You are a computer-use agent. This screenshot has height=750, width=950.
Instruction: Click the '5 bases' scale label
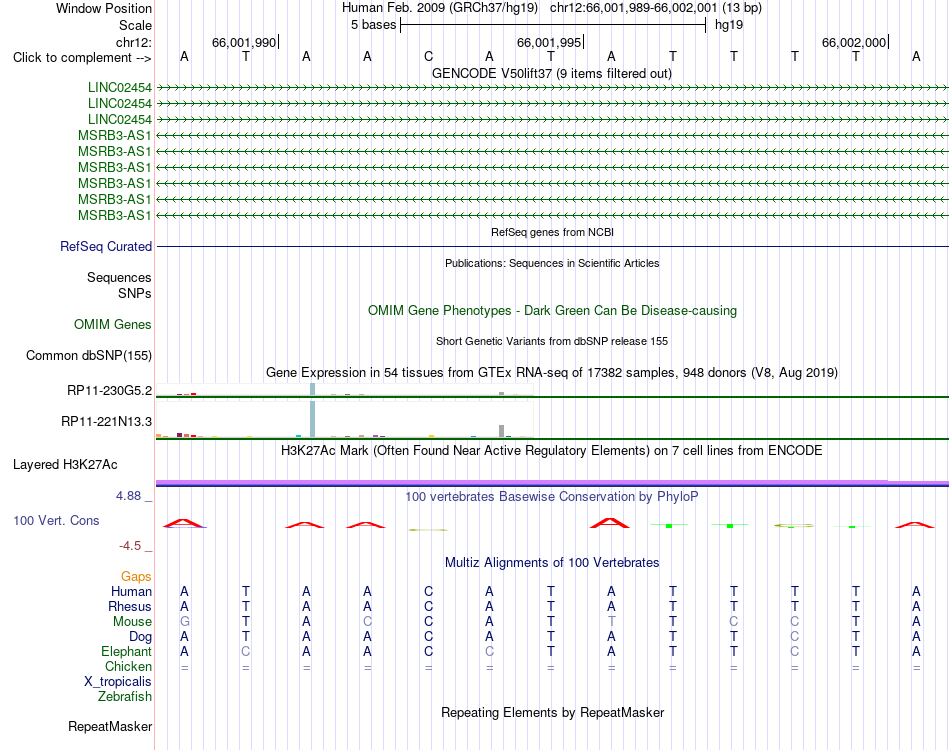click(373, 25)
